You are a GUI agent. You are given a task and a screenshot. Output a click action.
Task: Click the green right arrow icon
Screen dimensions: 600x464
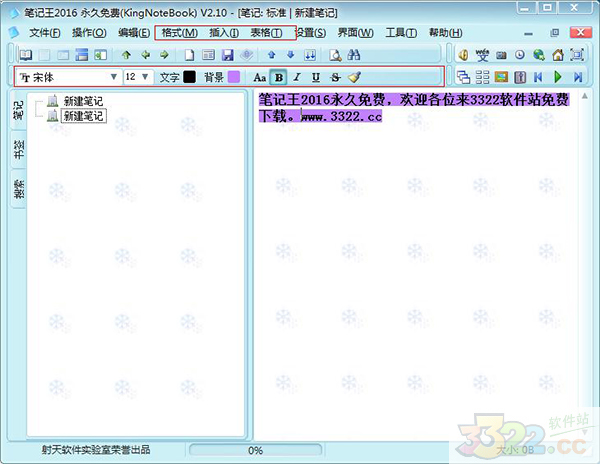[x=165, y=55]
